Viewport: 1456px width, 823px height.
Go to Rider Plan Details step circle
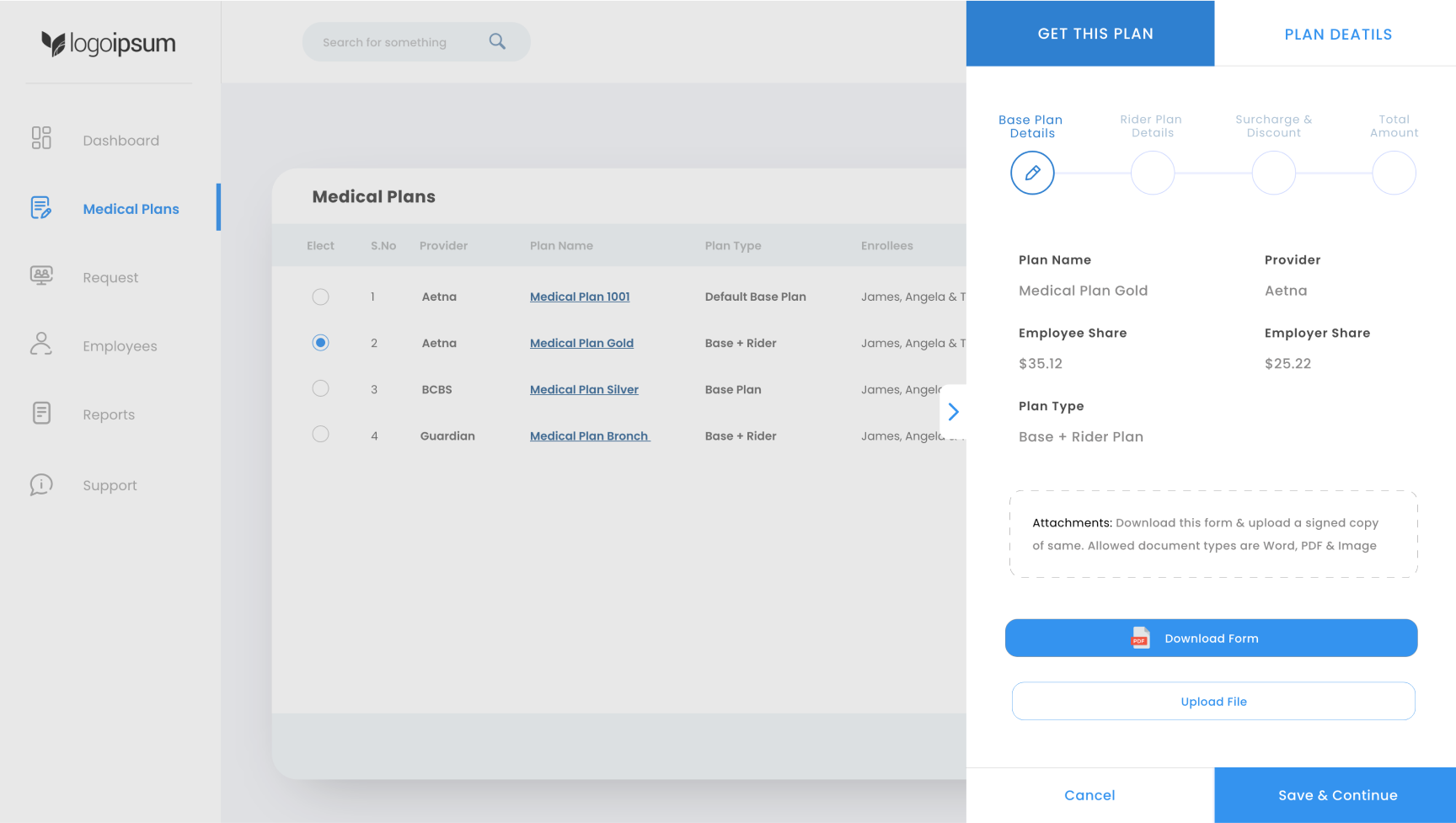click(1152, 174)
